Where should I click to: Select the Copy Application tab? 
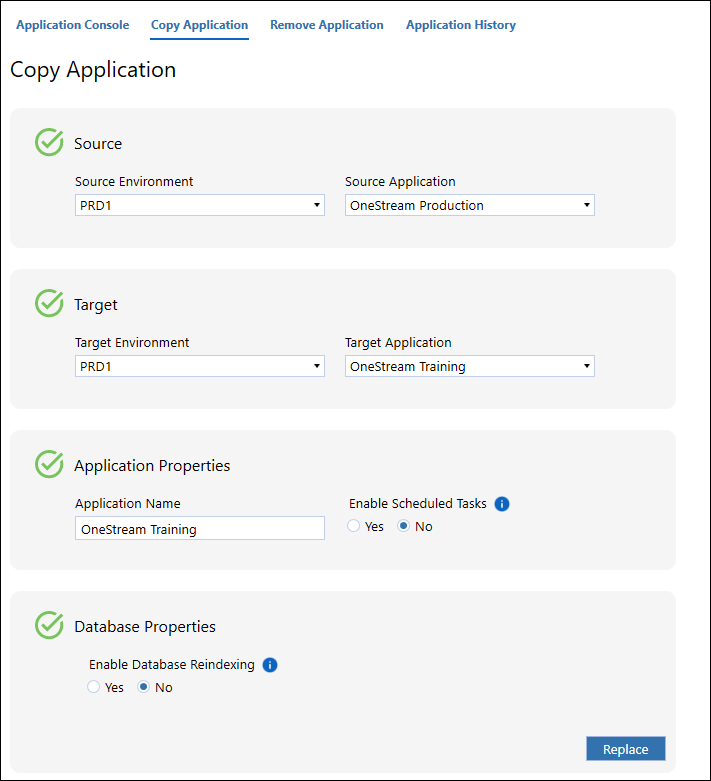199,25
